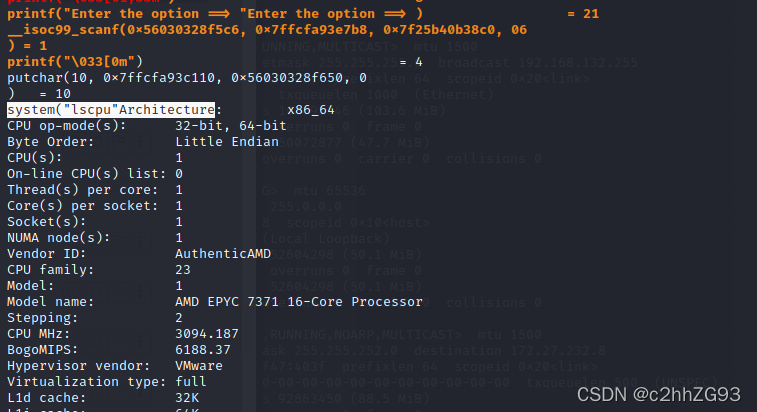The width and height of the screenshot is (757, 412).
Task: Click the putchar(10 trace line
Action: click(x=187, y=77)
